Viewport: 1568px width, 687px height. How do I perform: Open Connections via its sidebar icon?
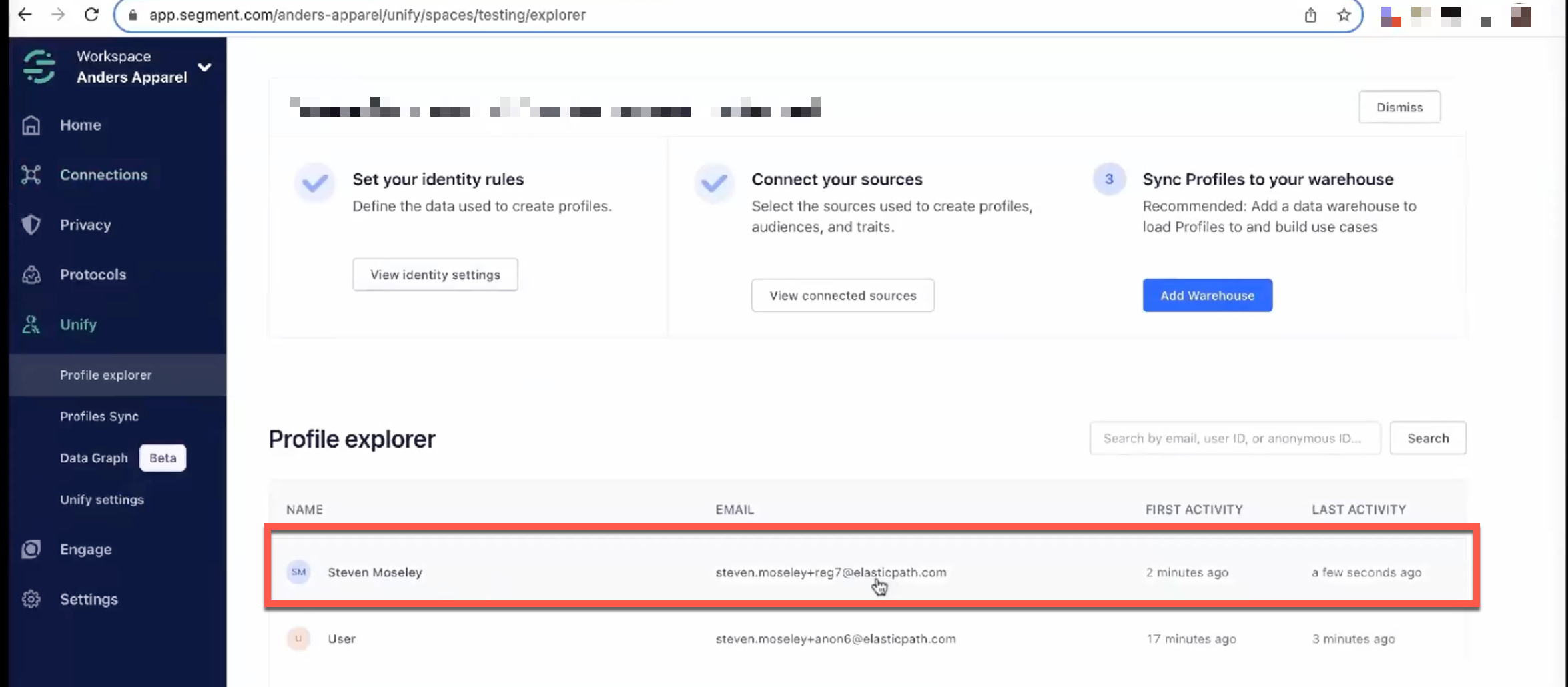tap(31, 174)
